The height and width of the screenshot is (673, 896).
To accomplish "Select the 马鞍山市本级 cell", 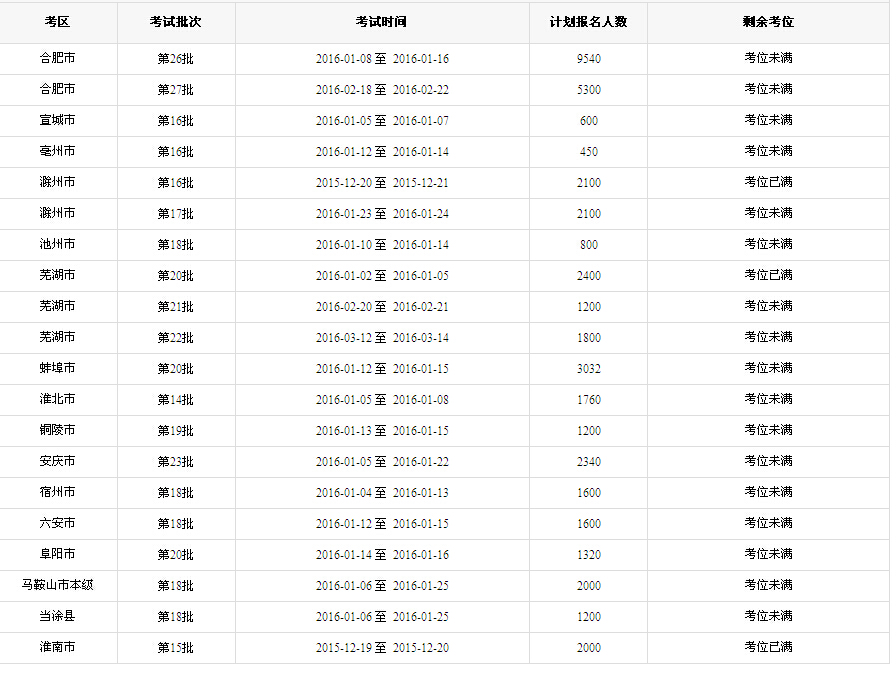I will click(57, 585).
